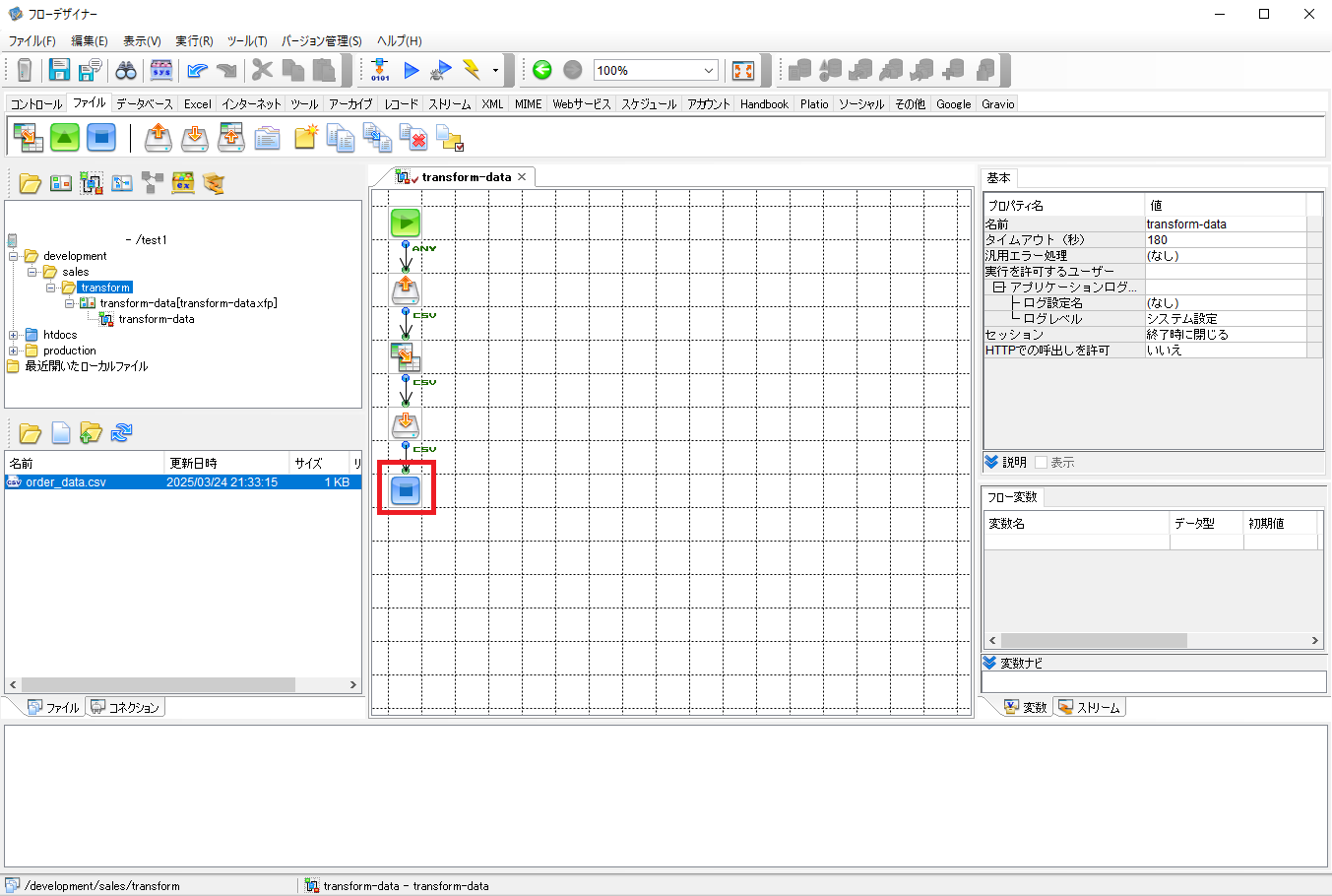Image resolution: width=1332 pixels, height=896 pixels.
Task: Click the green Start node on canvas
Action: tap(406, 223)
